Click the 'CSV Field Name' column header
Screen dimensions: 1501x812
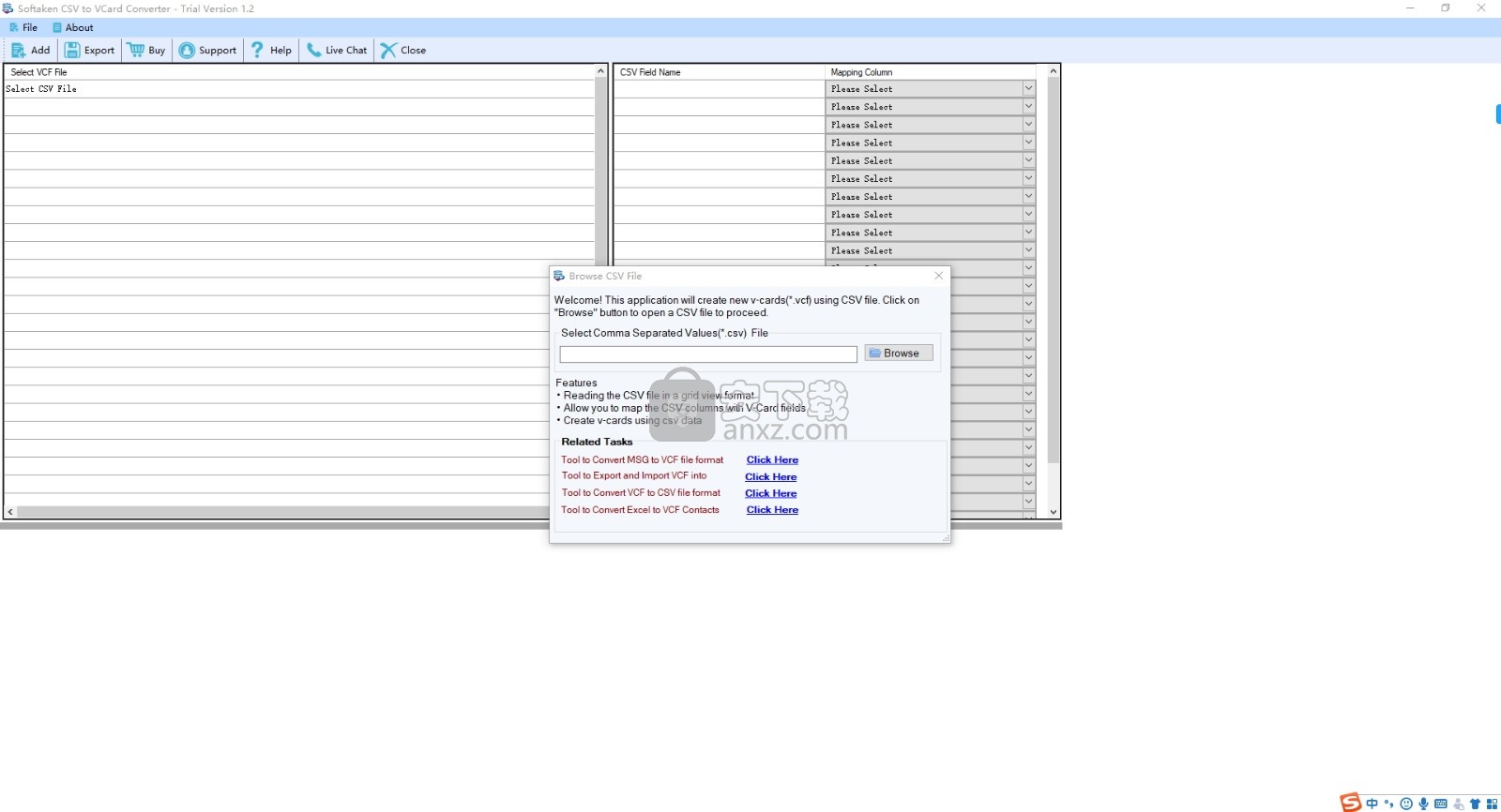pos(719,72)
